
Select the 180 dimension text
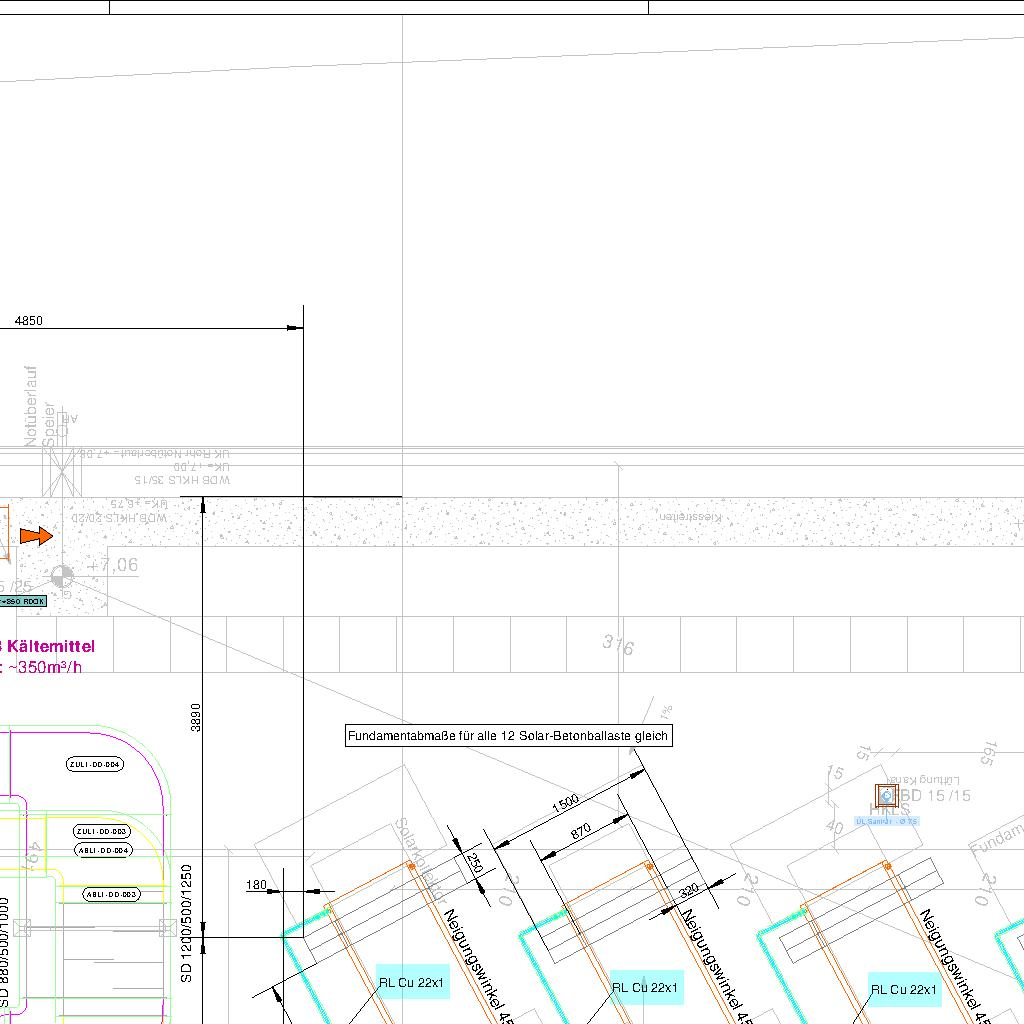pos(256,885)
